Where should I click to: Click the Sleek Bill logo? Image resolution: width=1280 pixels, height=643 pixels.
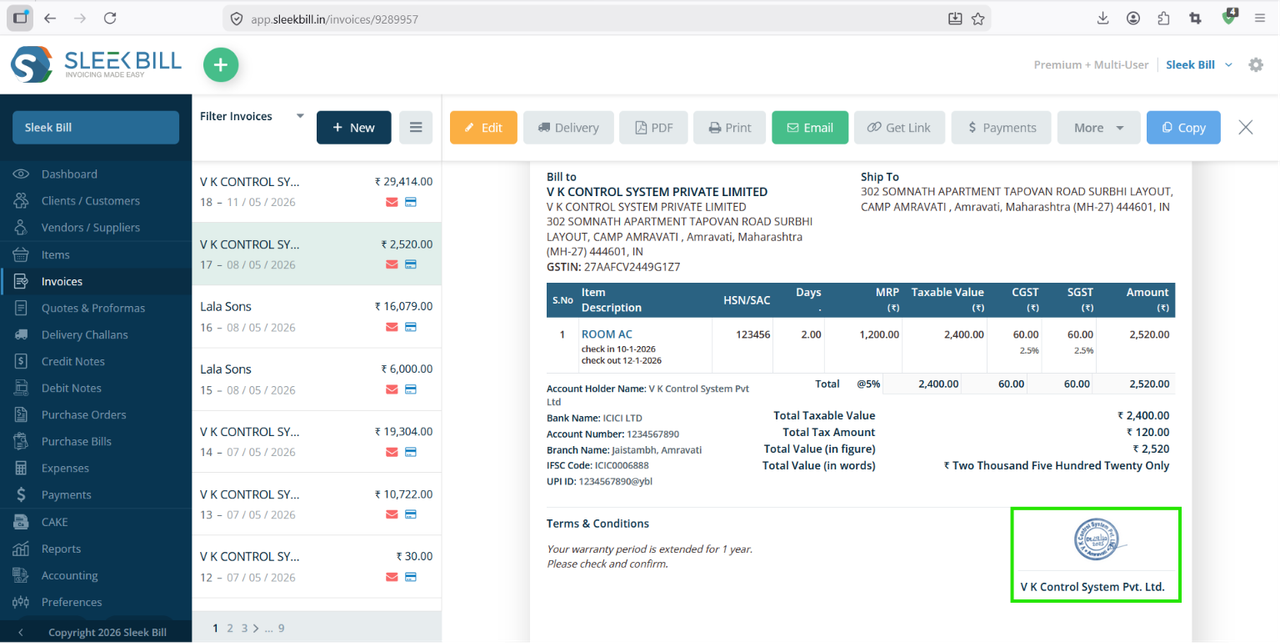[96, 65]
